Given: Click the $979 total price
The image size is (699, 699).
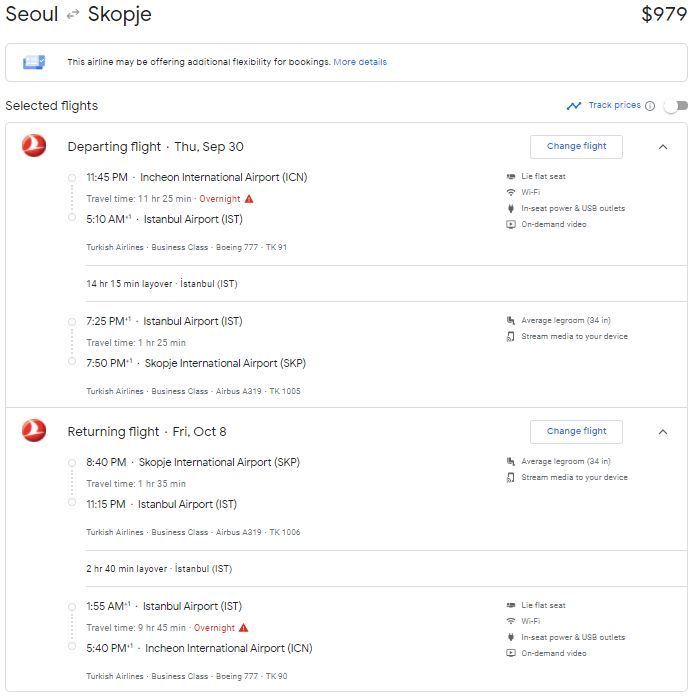Looking at the screenshot, I should pyautogui.click(x=664, y=14).
